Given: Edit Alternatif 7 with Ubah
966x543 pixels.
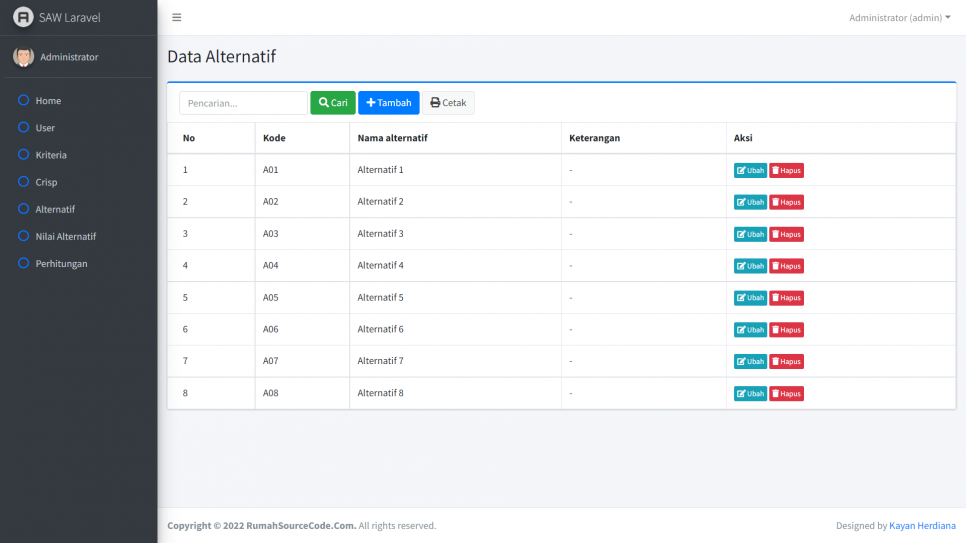Looking at the screenshot, I should coord(750,362).
